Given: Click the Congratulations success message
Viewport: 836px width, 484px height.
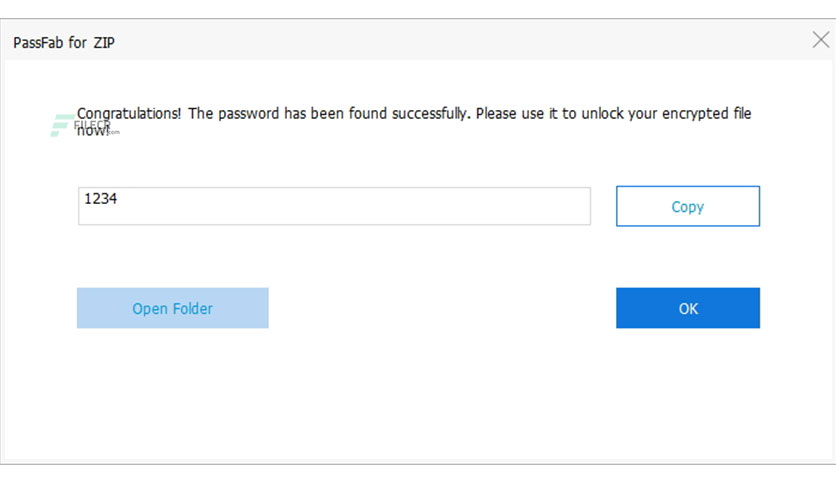Looking at the screenshot, I should 414,122.
